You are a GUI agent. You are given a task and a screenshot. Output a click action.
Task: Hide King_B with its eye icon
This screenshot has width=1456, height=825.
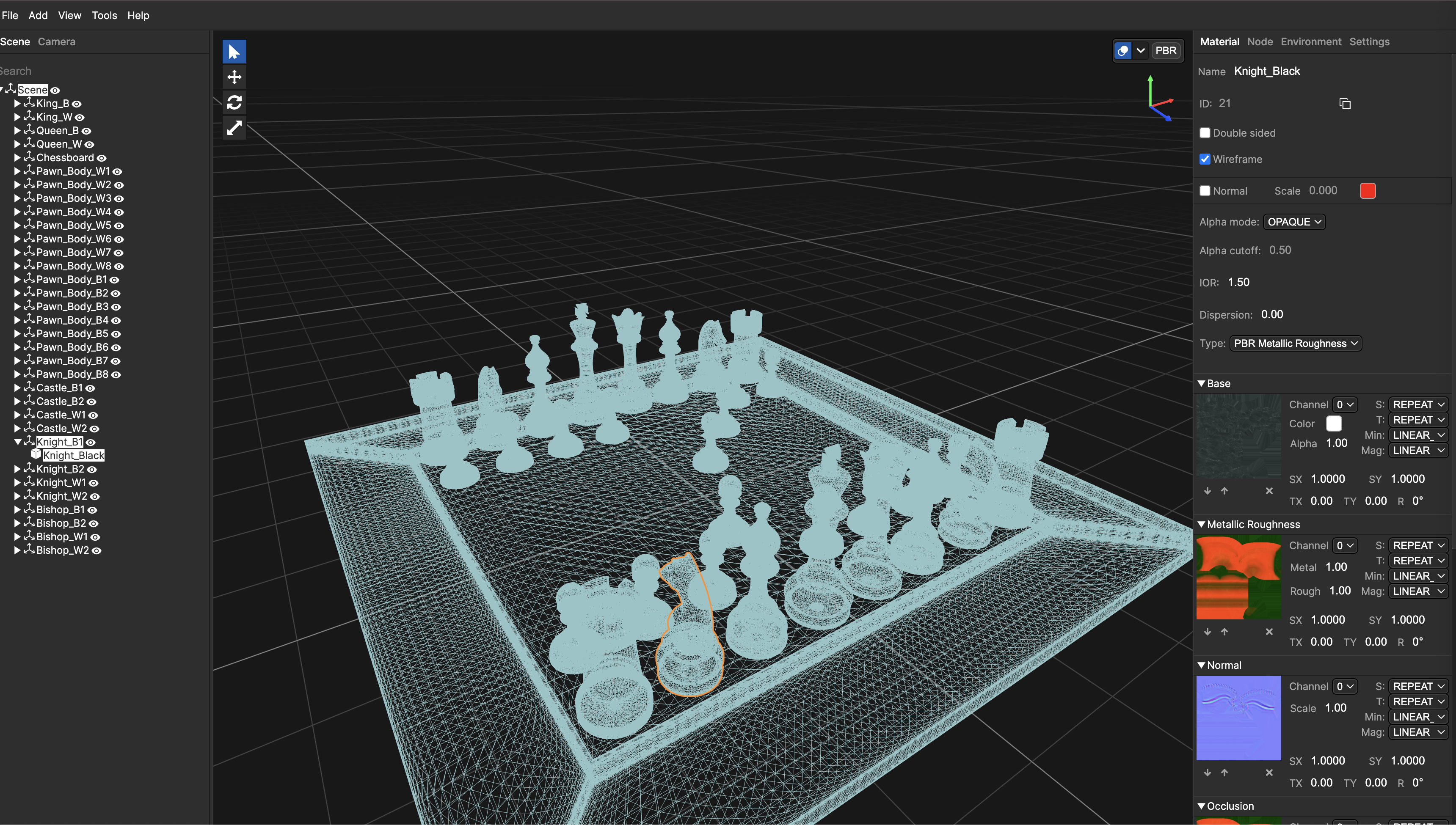77,104
